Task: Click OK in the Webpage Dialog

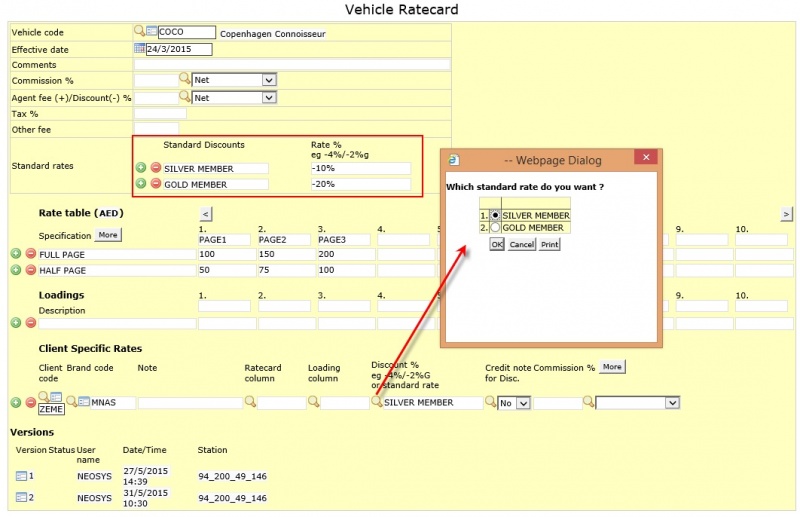Action: point(496,244)
